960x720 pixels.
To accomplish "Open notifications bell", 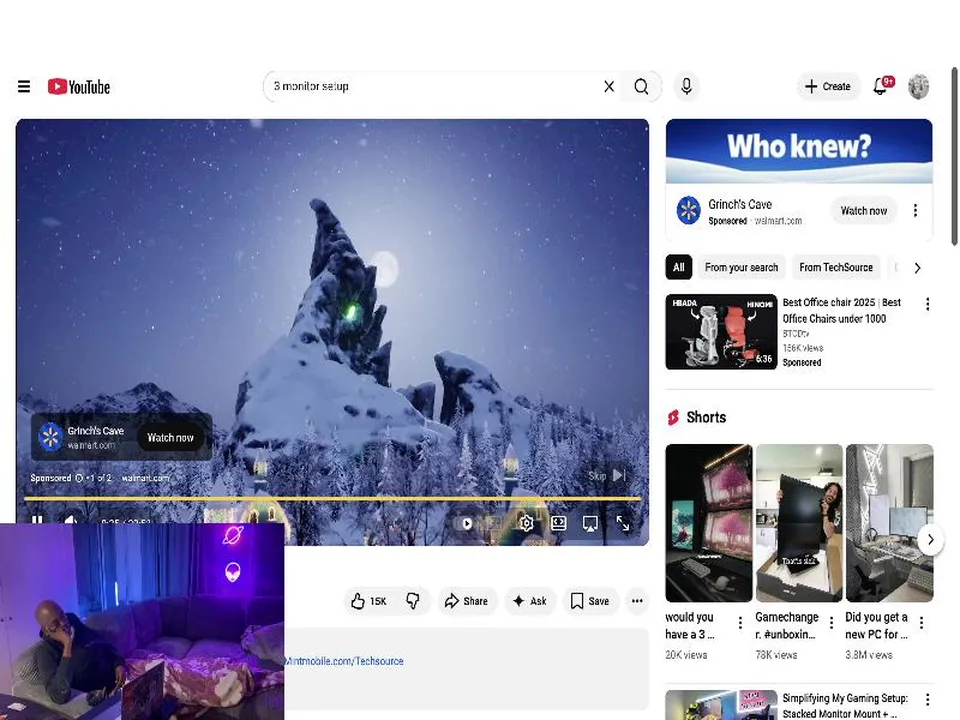I will (882, 86).
